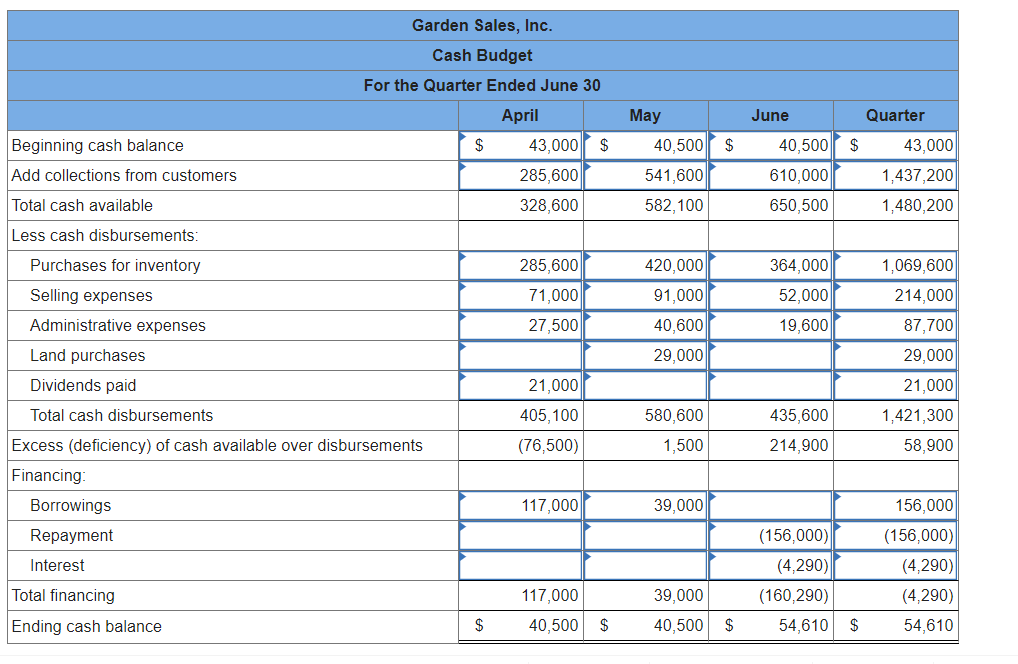
Task: Select the empty April land purchases cell
Action: pyautogui.click(x=520, y=355)
